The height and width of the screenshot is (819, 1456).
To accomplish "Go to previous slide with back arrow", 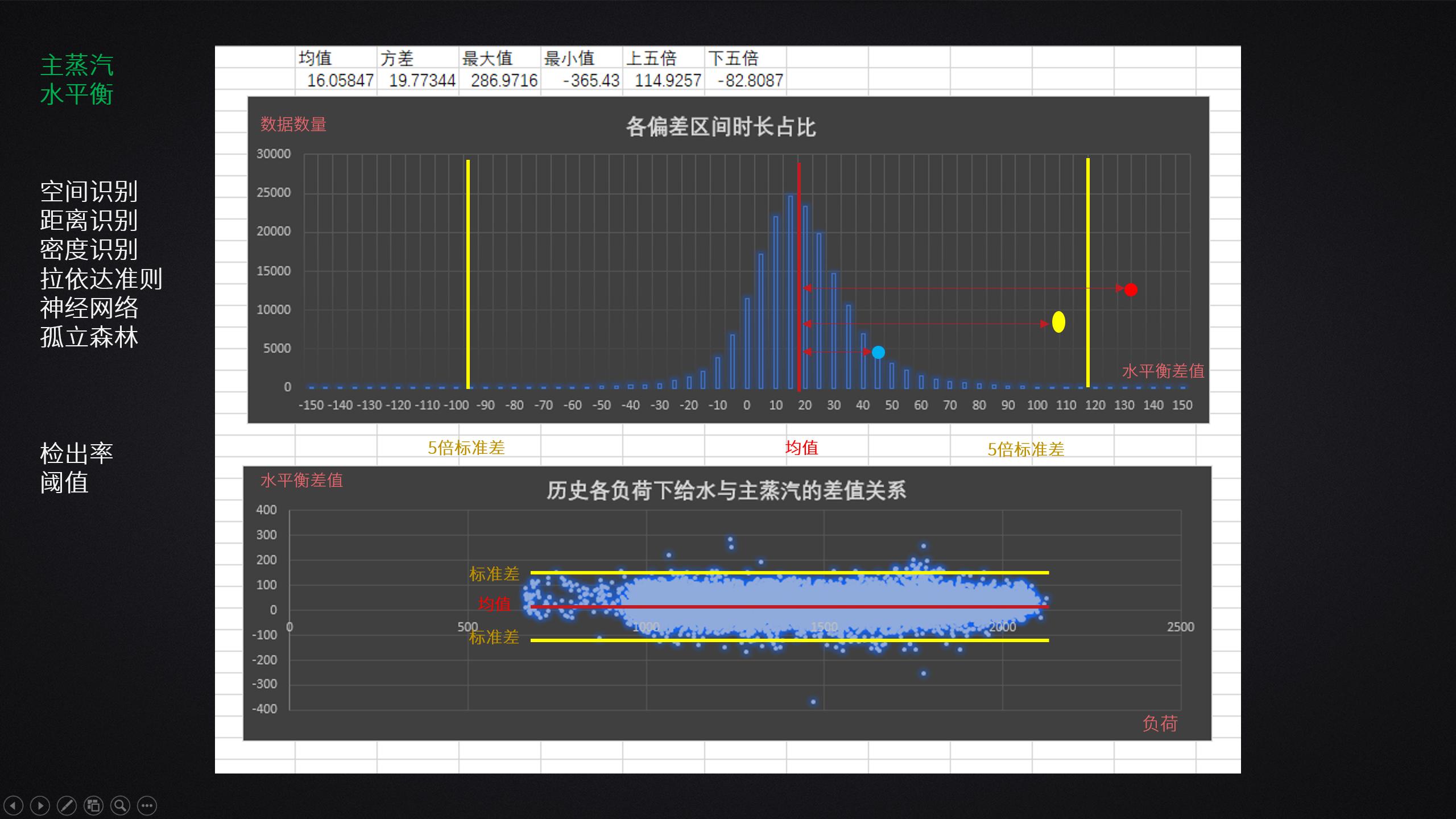I will pos(13,805).
